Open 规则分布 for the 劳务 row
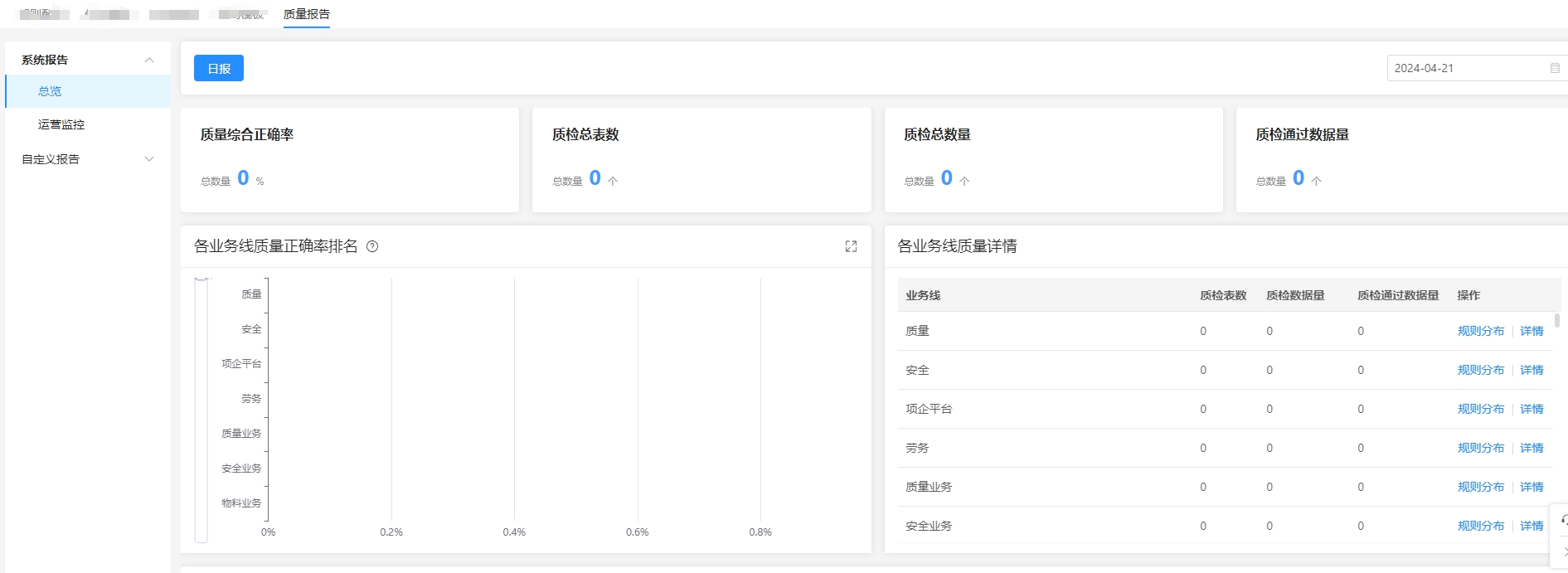 pos(1480,448)
